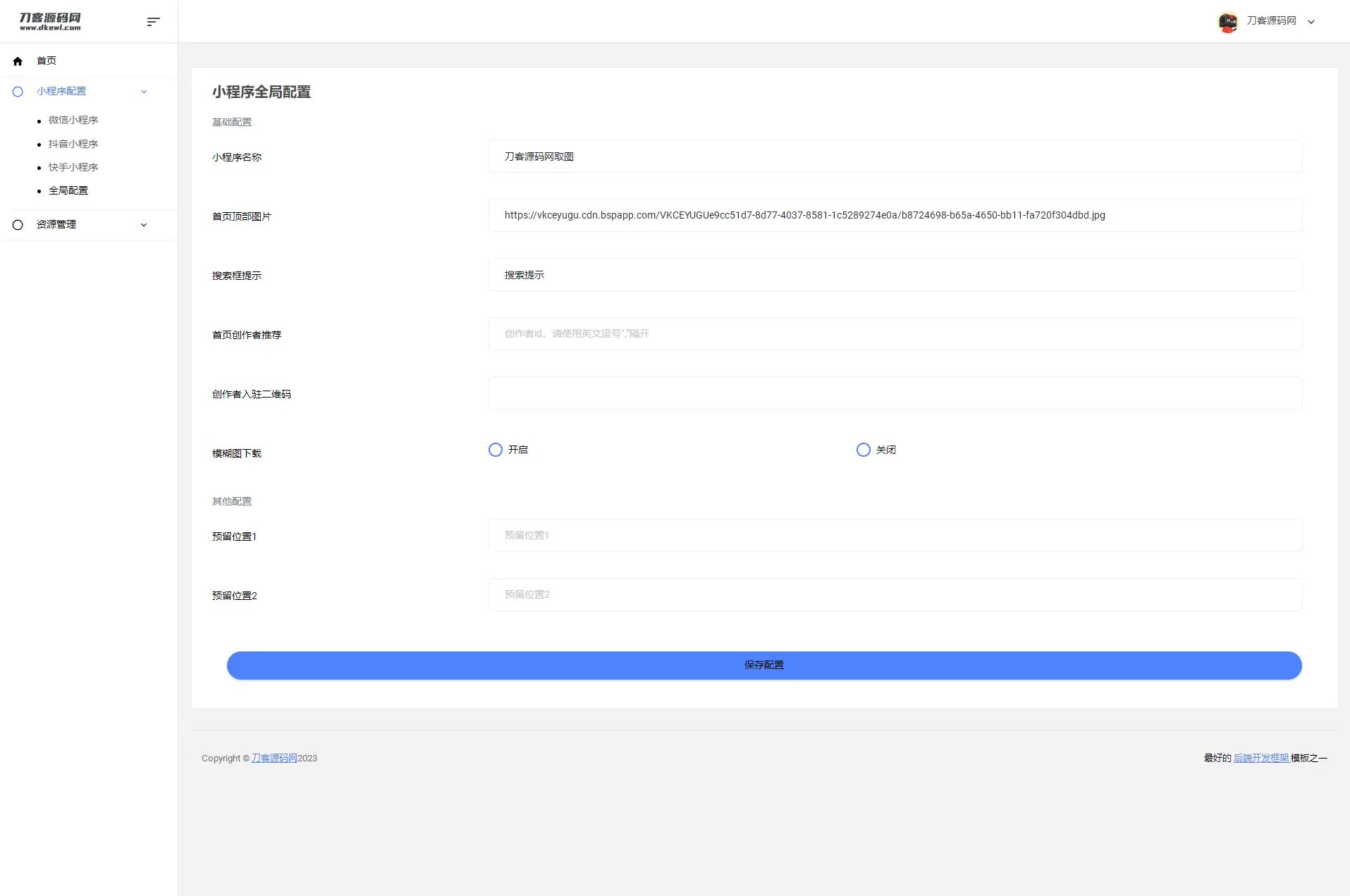Select 全局配置 in the sidebar
This screenshot has height=896, width=1350.
68,190
